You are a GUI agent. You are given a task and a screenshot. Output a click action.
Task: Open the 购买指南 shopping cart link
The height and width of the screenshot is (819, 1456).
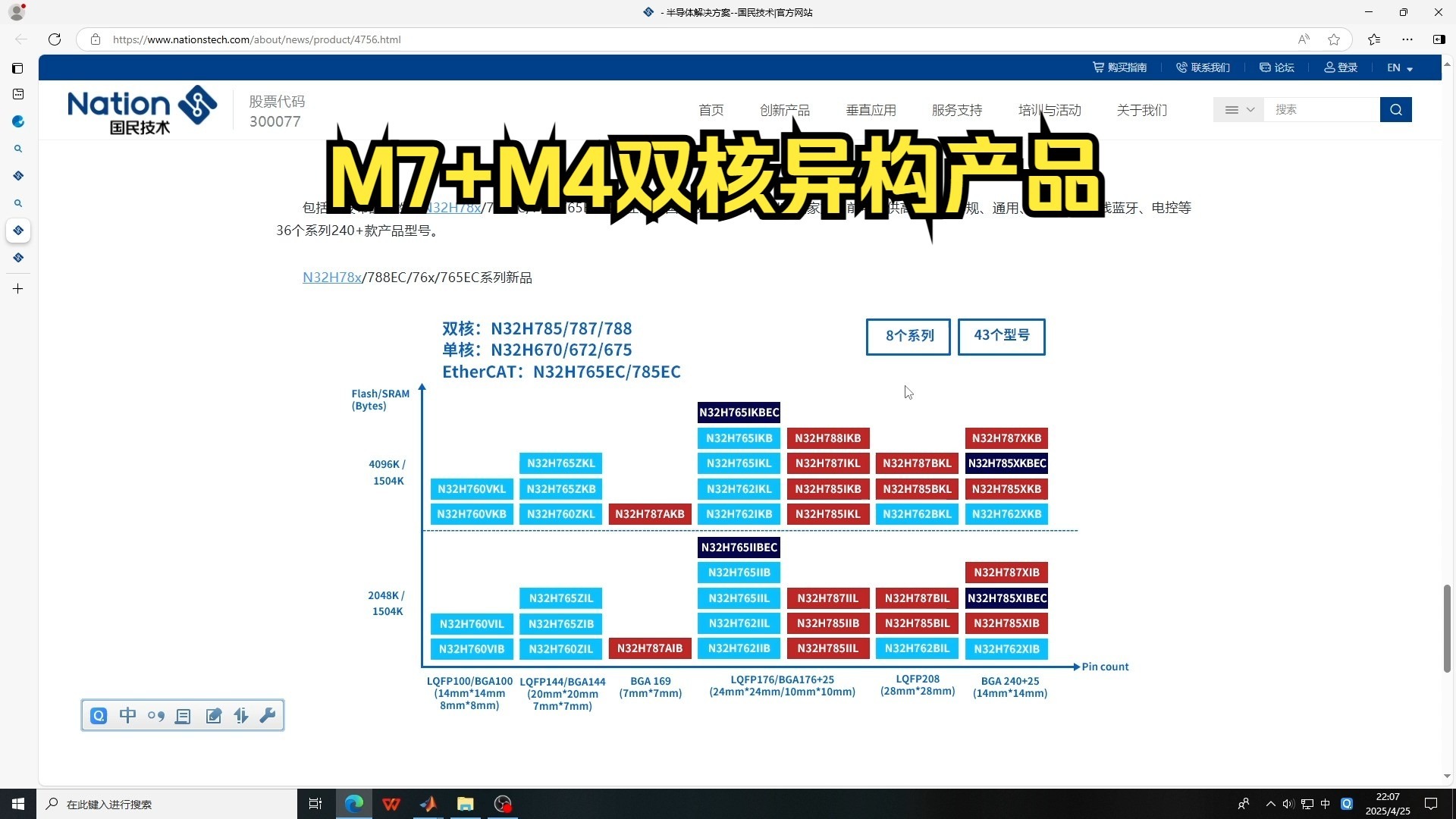coord(1120,67)
